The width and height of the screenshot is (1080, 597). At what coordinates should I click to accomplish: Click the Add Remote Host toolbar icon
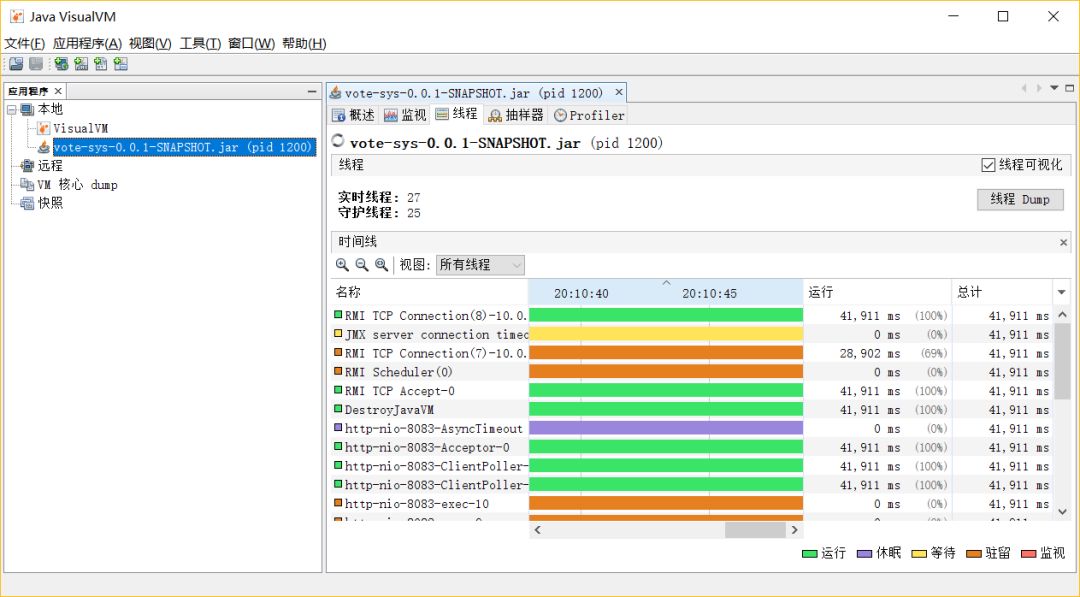61,64
